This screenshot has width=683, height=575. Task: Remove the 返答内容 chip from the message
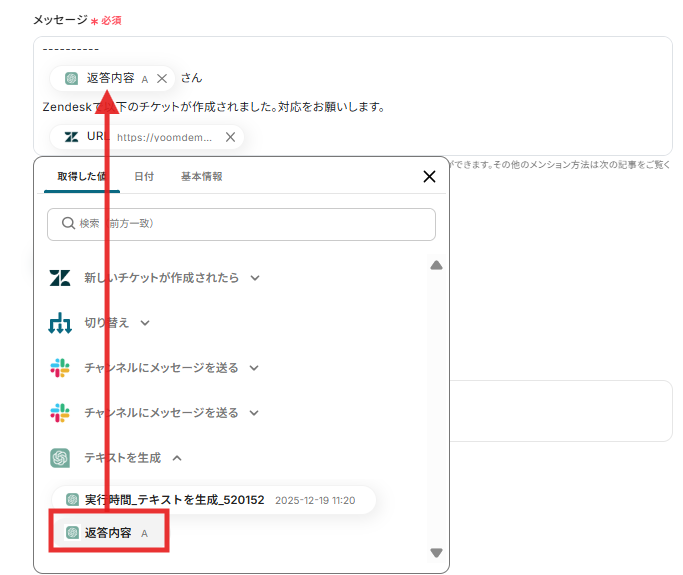(x=162, y=78)
